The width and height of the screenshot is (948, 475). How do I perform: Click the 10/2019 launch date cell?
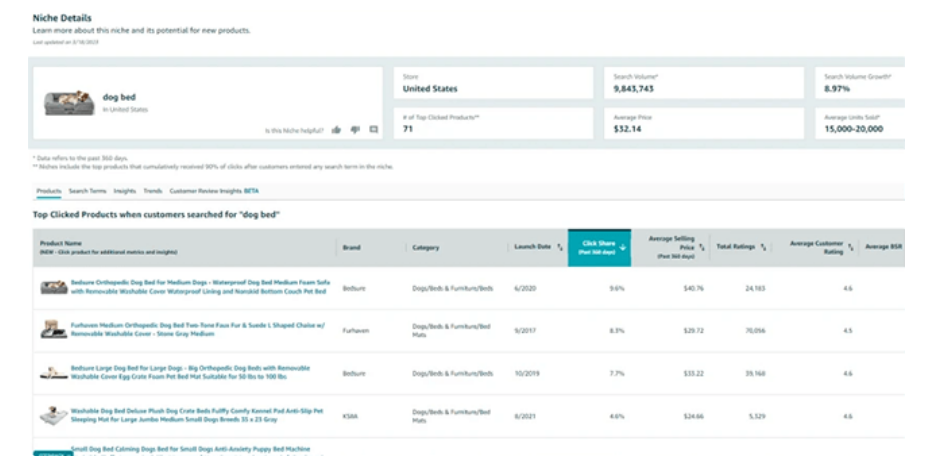527,373
